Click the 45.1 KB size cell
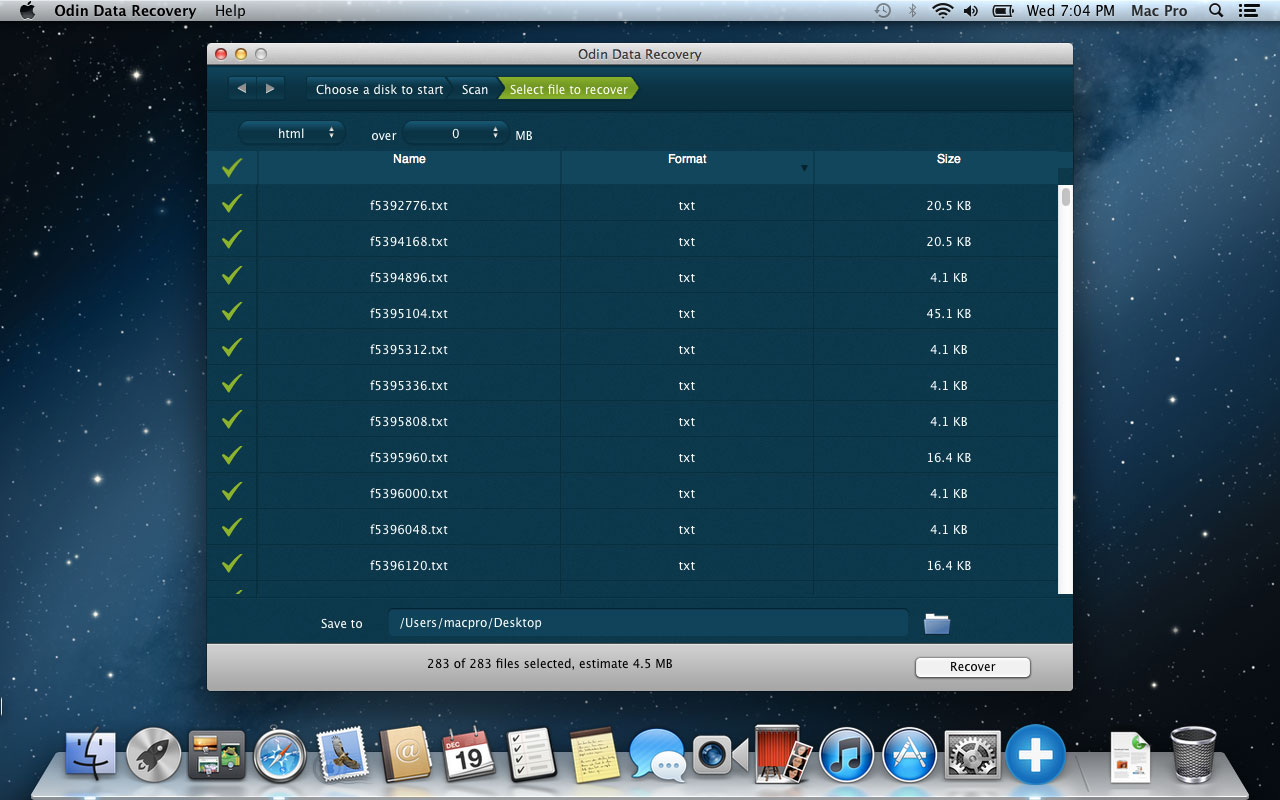Viewport: 1280px width, 800px height. point(948,313)
